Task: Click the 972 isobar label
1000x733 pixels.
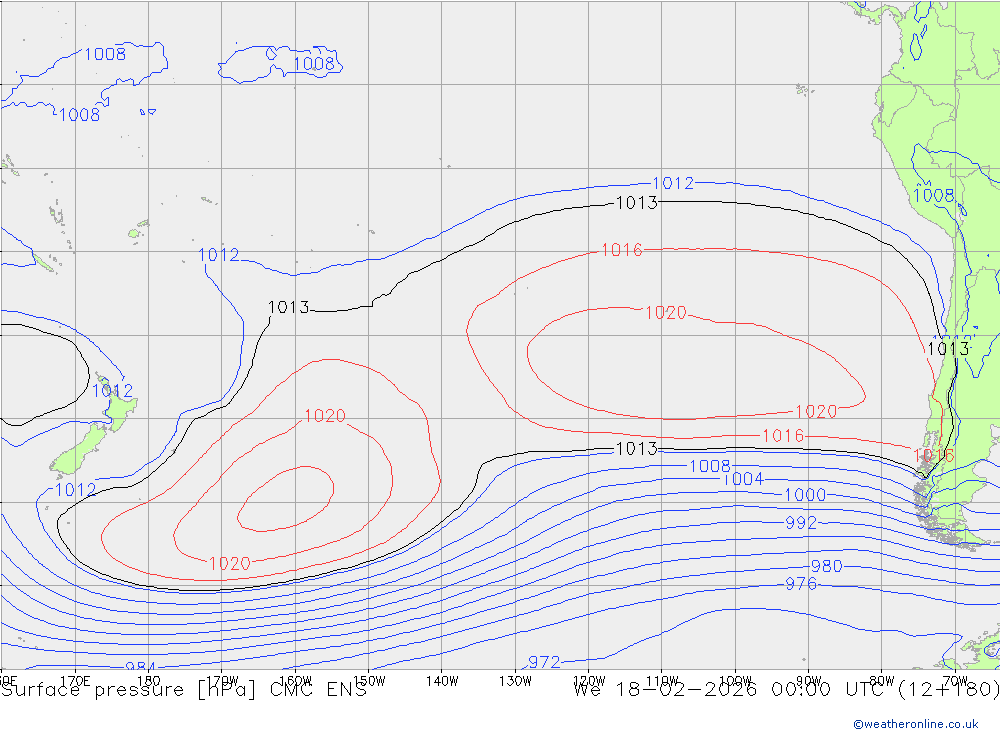Action: 544,662
